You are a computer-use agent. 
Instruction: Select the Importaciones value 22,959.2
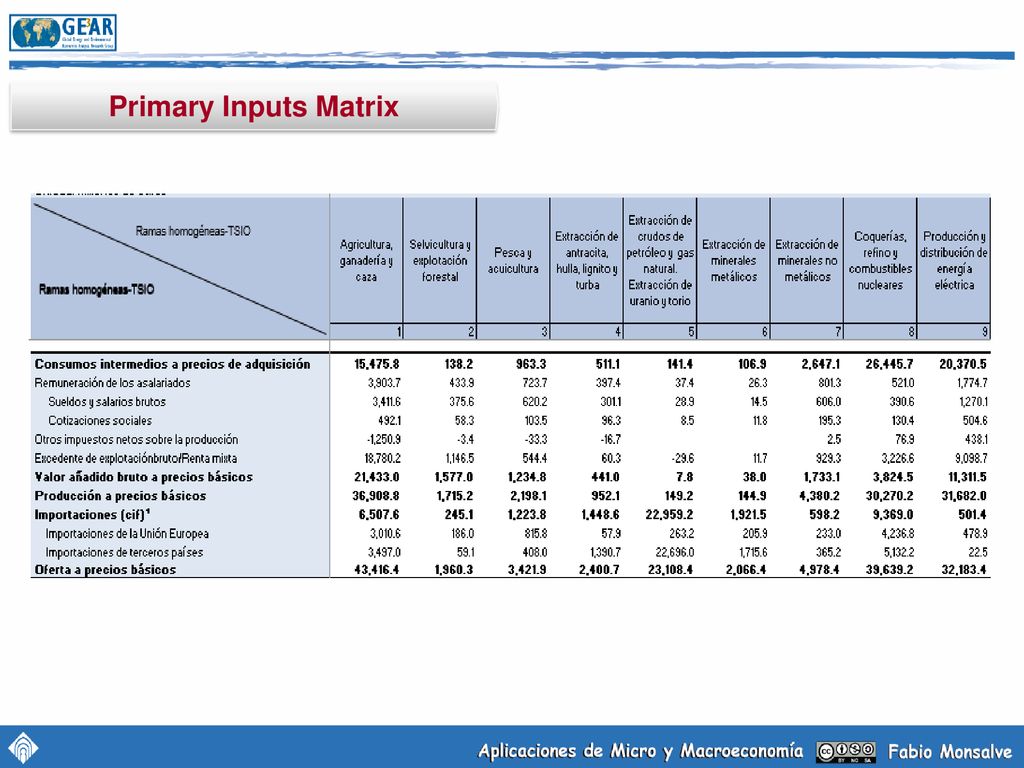[669, 515]
